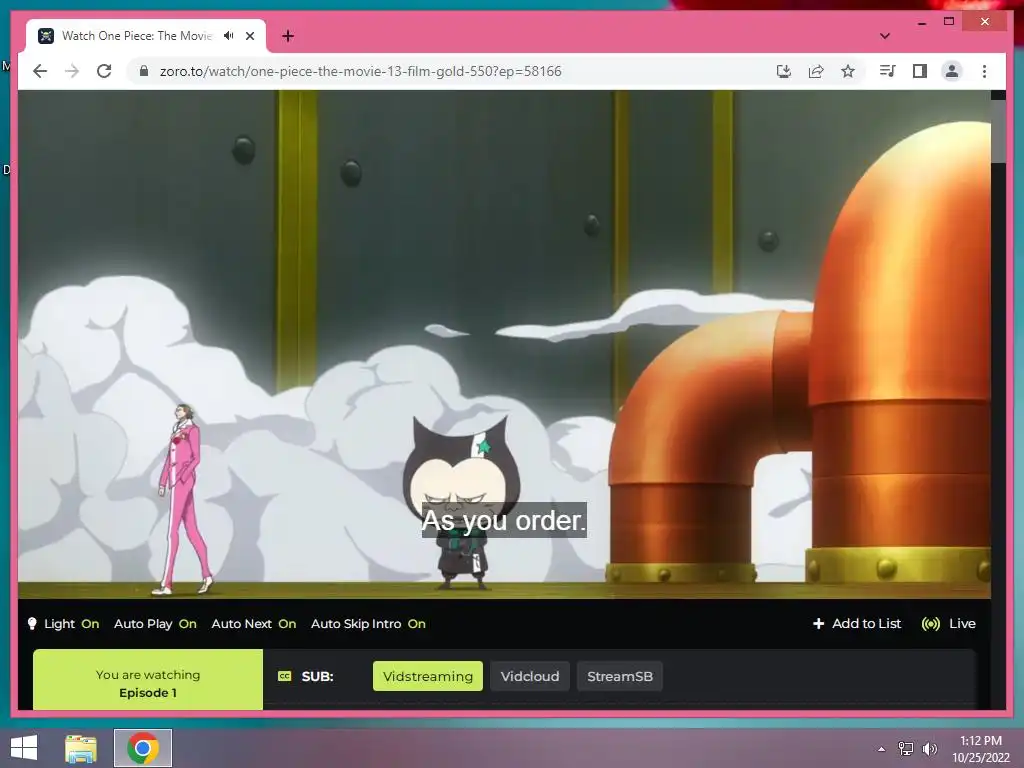
Task: Go back to the previous page
Action: pos(40,71)
